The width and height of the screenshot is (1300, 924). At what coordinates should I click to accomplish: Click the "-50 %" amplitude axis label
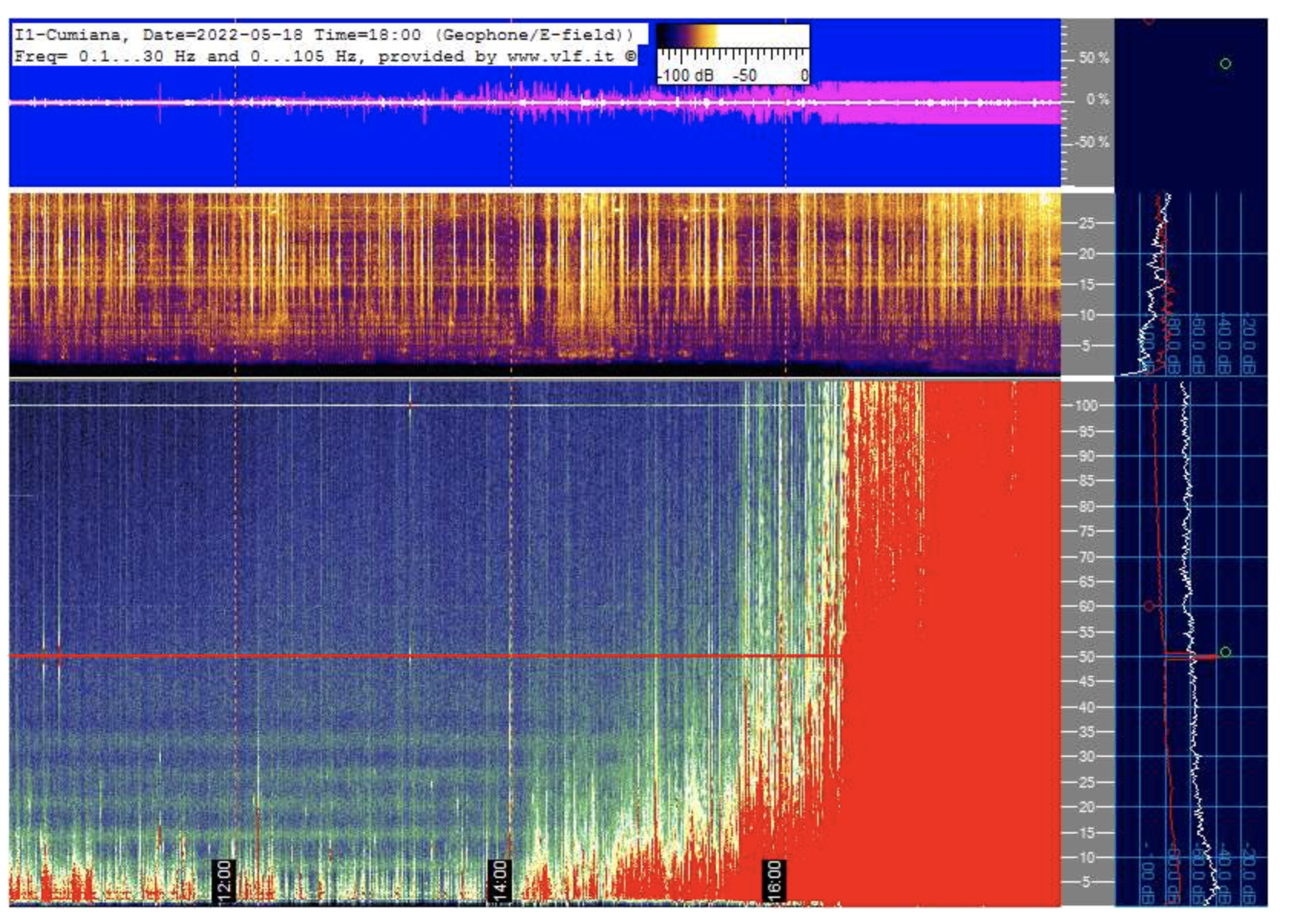tap(1092, 143)
